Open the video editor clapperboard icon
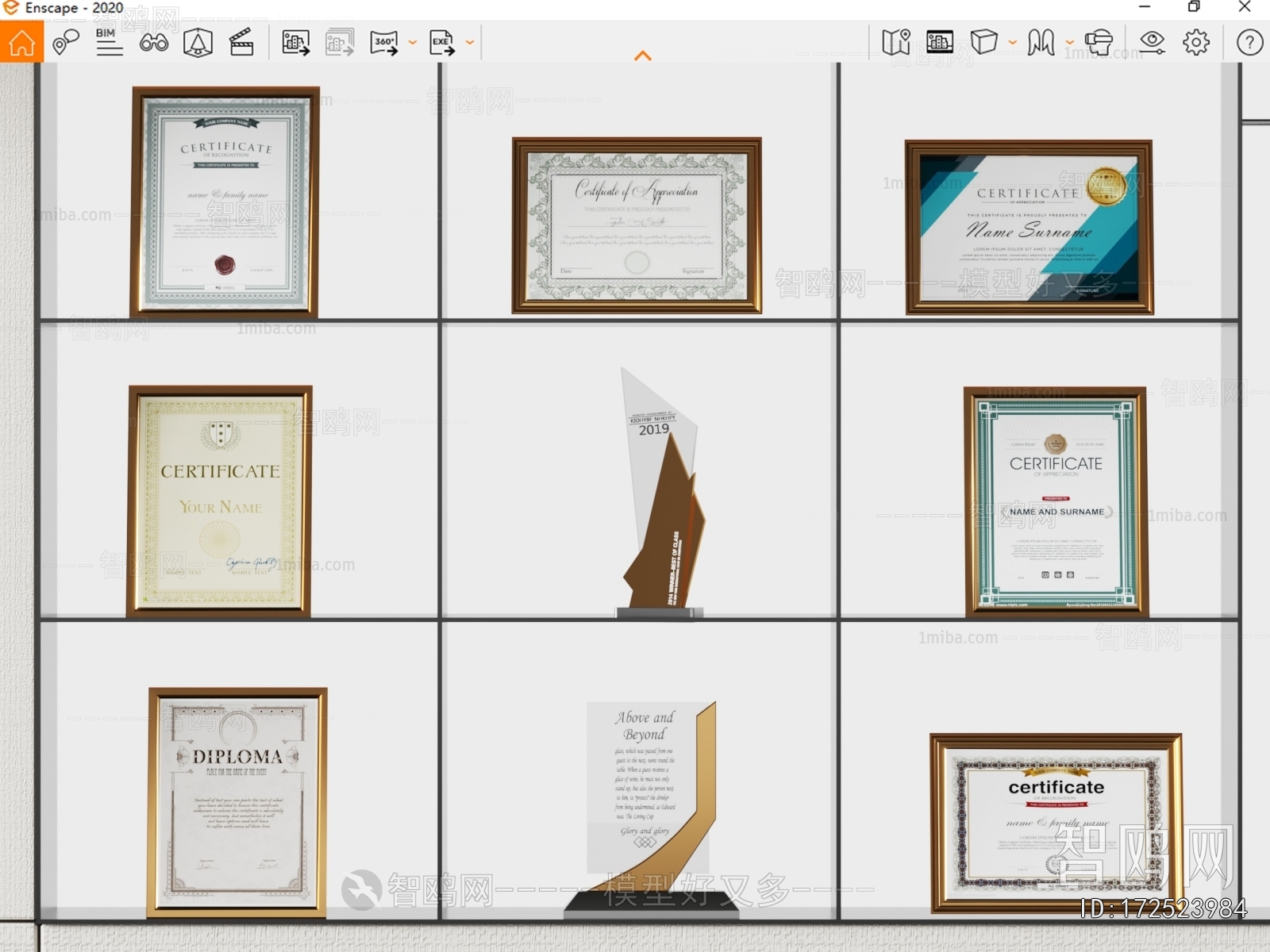 [241, 42]
